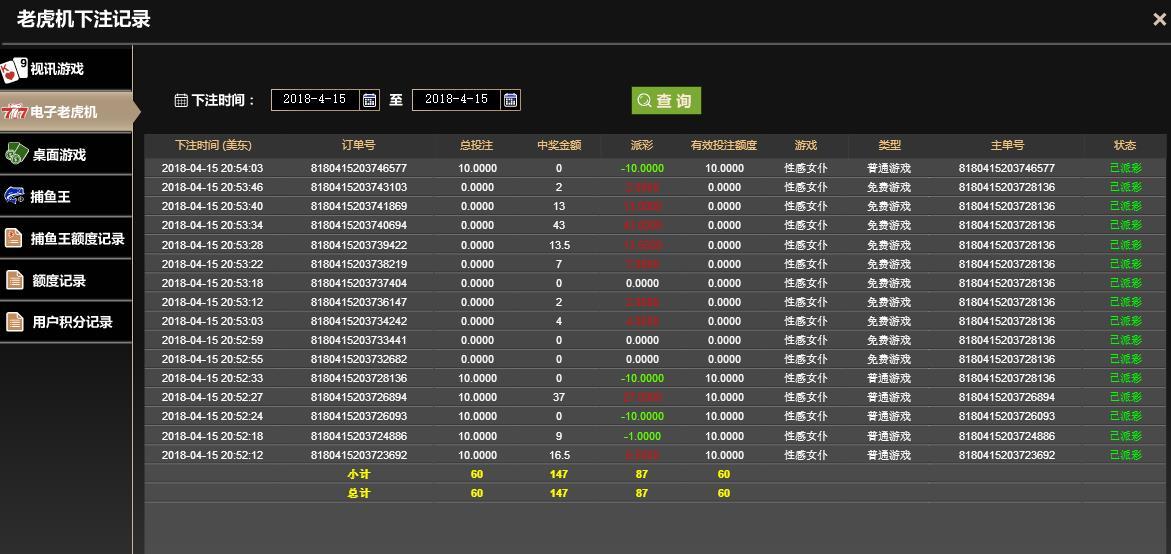
Task: Click the fishing king fish icon
Action: pos(14,196)
